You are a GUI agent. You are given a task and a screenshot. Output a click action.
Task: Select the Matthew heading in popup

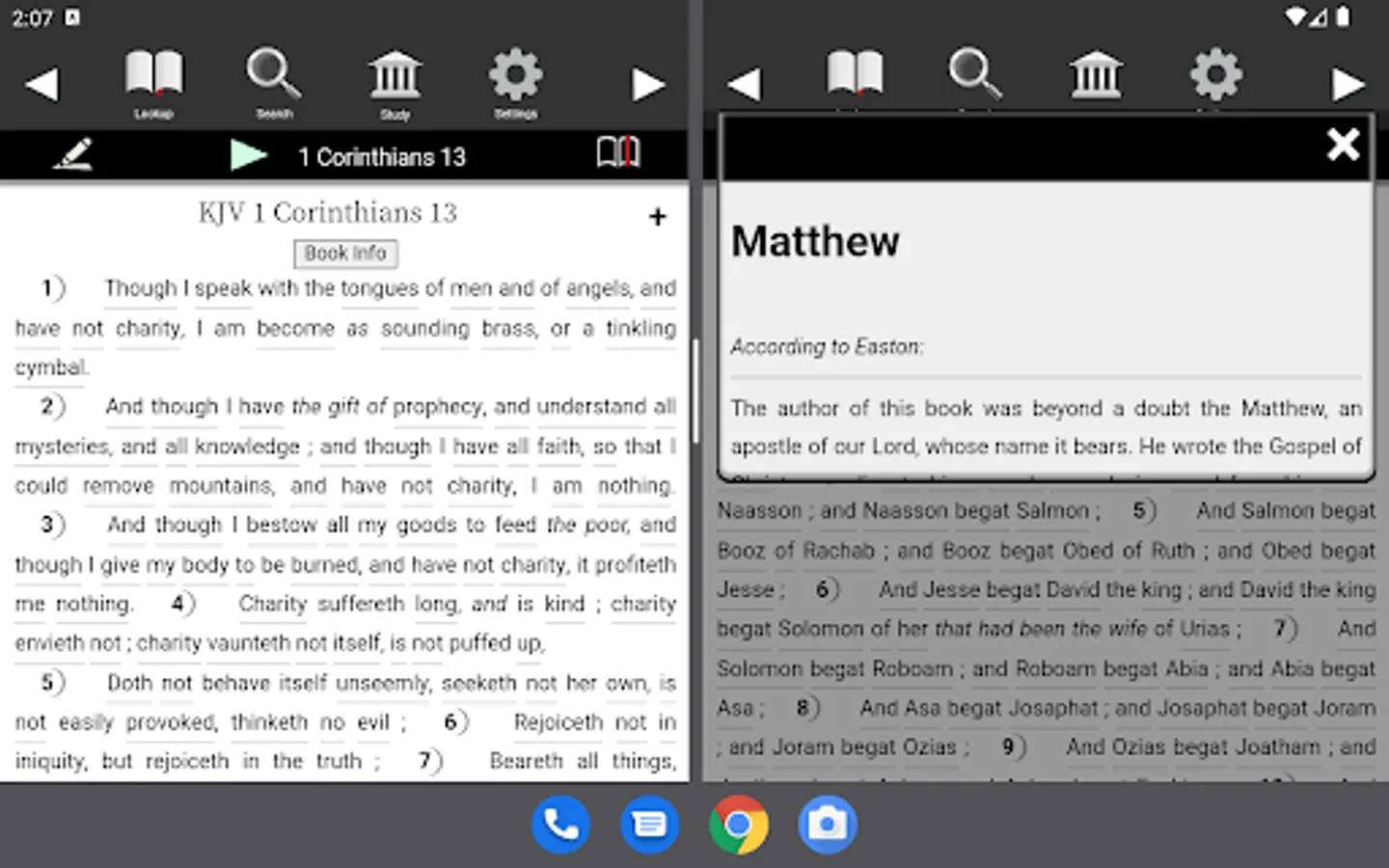815,241
